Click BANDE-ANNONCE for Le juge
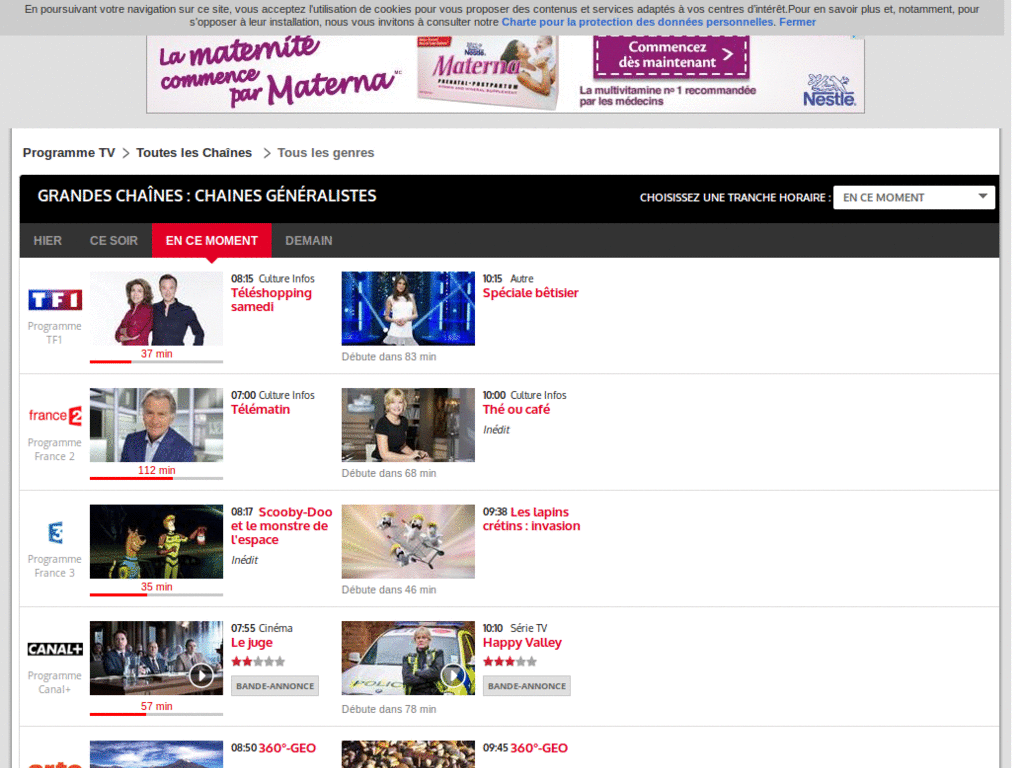The width and height of the screenshot is (1024, 768). click(274, 686)
